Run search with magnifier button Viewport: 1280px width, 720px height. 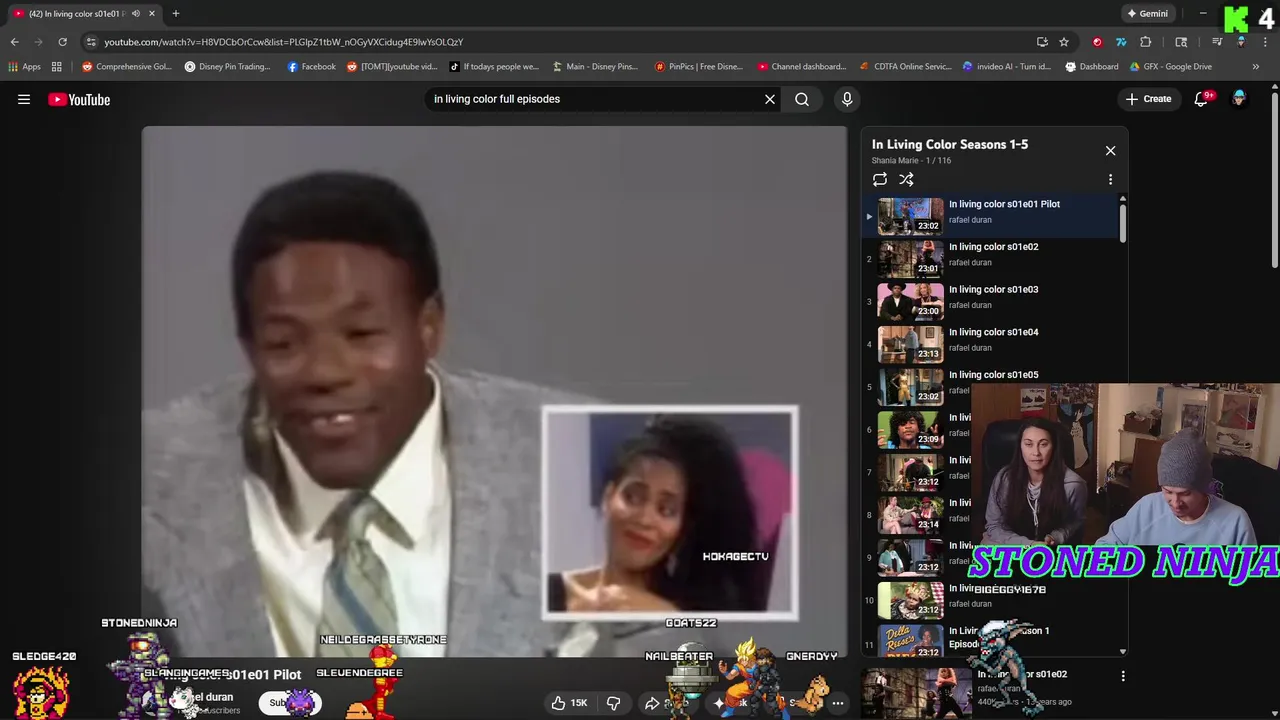(x=802, y=99)
